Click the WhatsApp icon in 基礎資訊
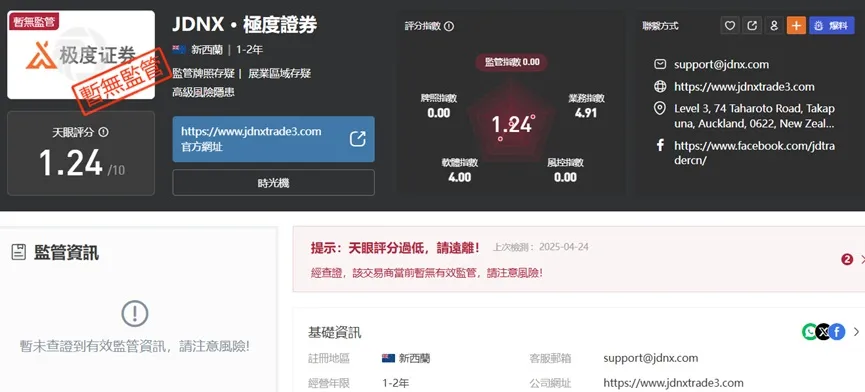The image size is (865, 392). click(x=809, y=331)
